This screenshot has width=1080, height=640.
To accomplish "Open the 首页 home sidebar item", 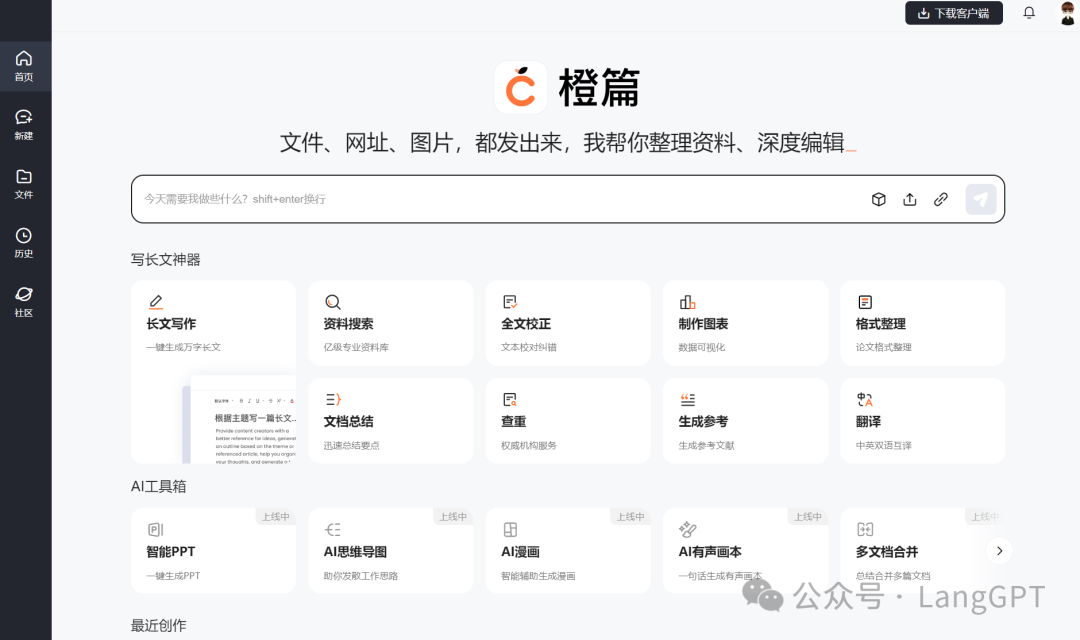I will coord(24,66).
